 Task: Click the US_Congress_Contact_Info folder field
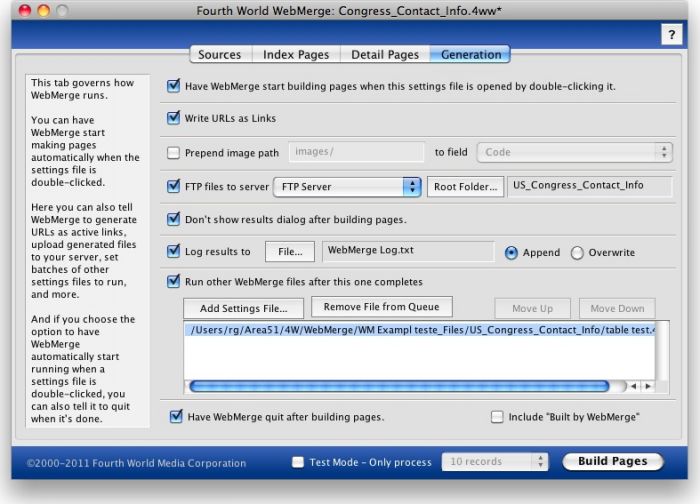click(x=589, y=186)
